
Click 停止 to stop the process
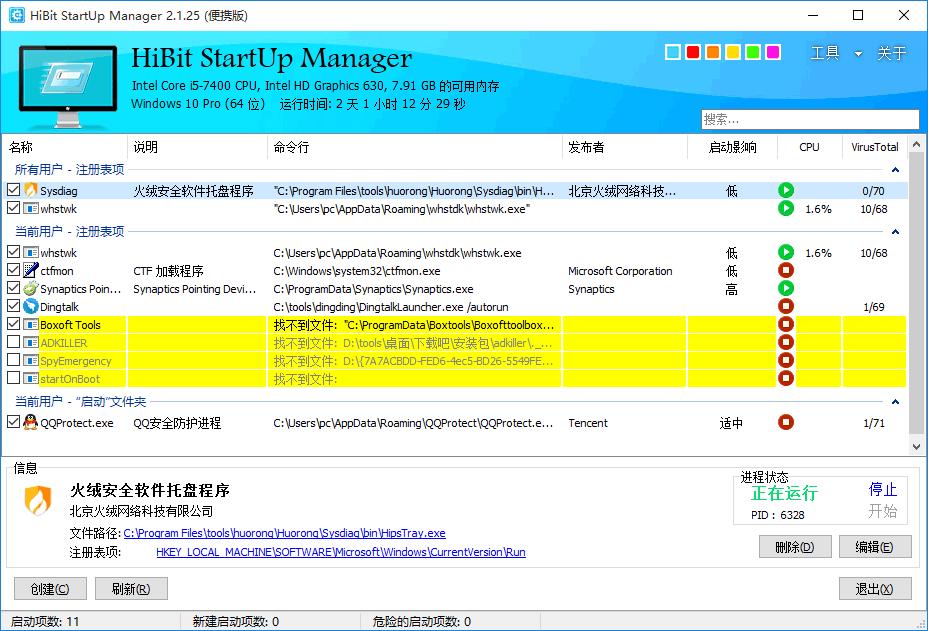point(882,490)
